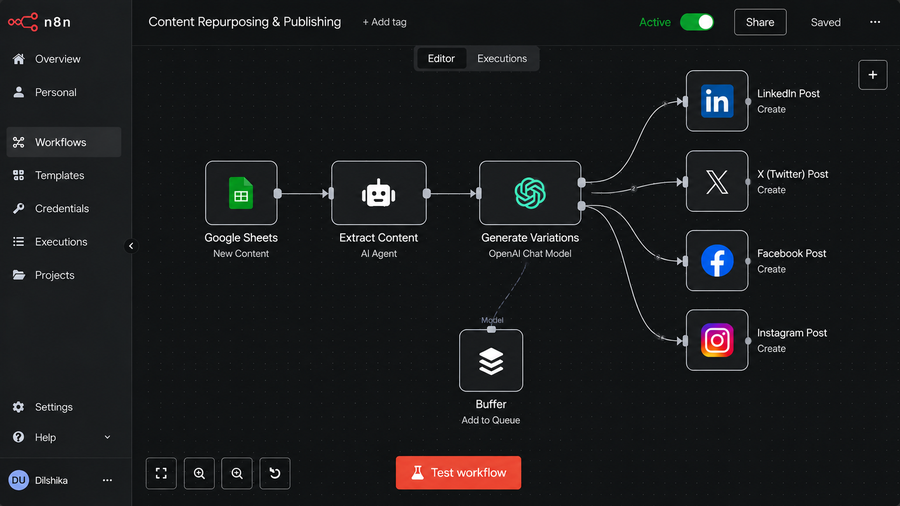
Task: Click the second zoom magnifier button
Action: [x=237, y=473]
